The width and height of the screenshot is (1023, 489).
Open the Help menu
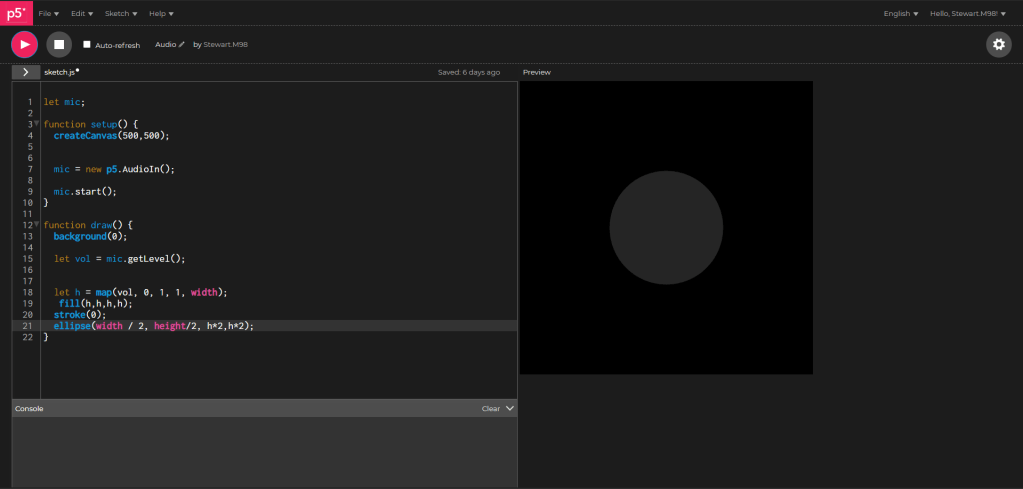point(161,14)
